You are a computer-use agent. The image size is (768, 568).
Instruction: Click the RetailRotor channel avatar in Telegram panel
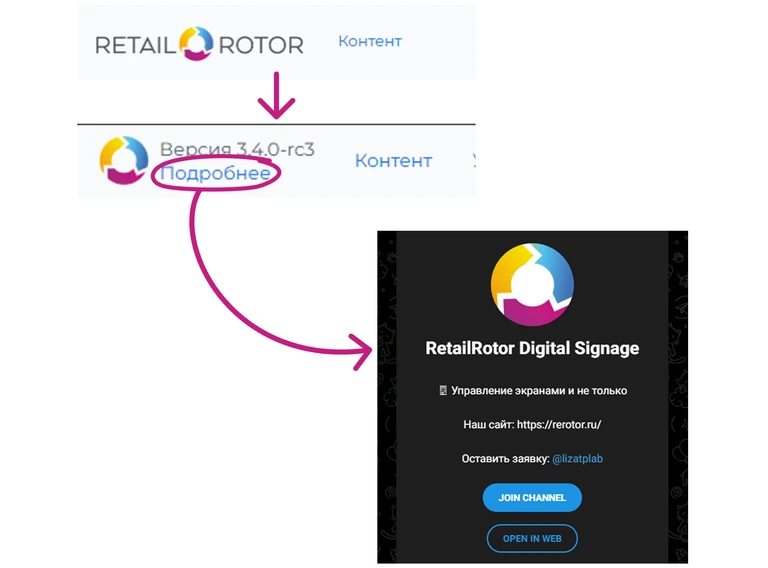(x=532, y=284)
